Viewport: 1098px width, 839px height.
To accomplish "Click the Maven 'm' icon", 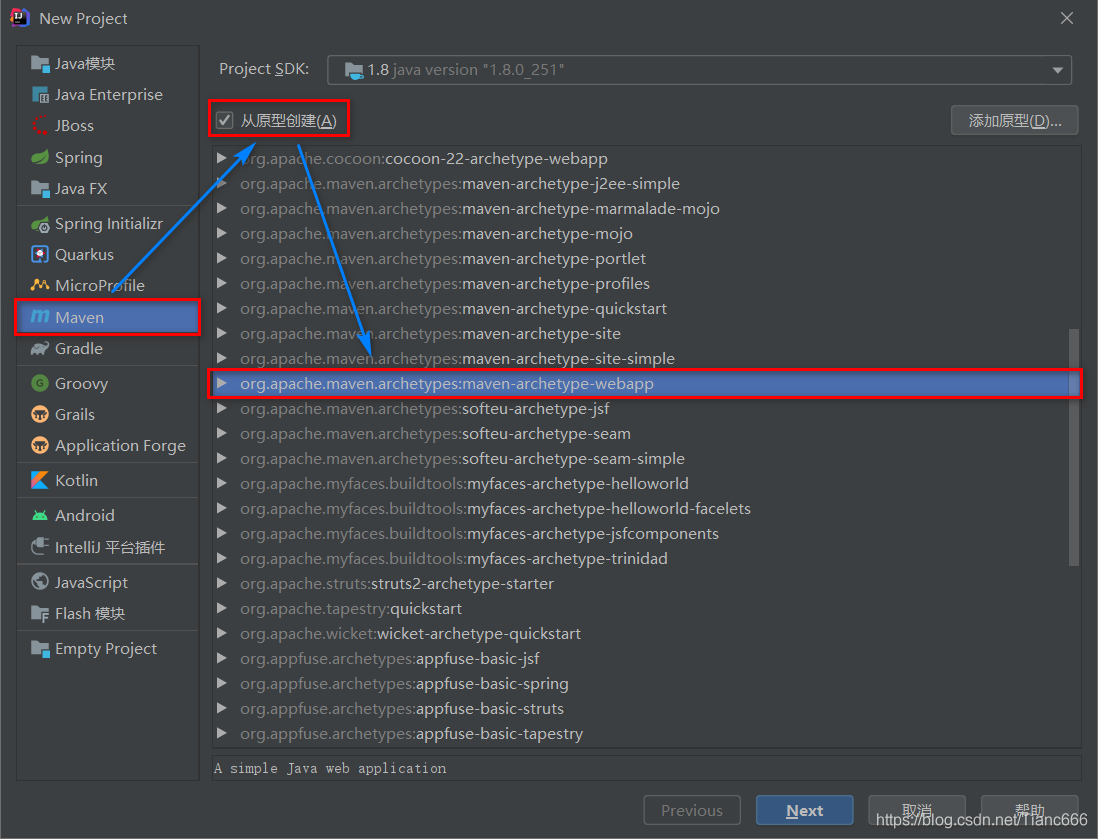I will [x=40, y=317].
